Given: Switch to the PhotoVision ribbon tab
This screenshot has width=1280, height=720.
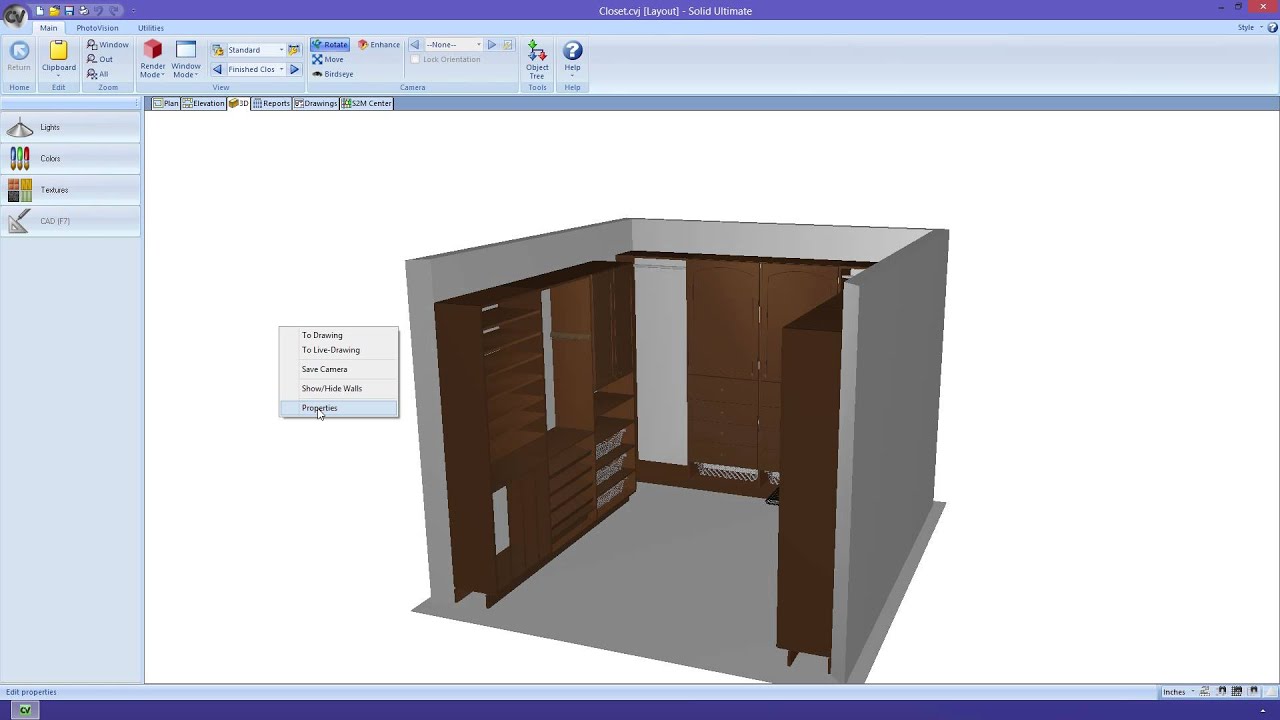Looking at the screenshot, I should (97, 28).
